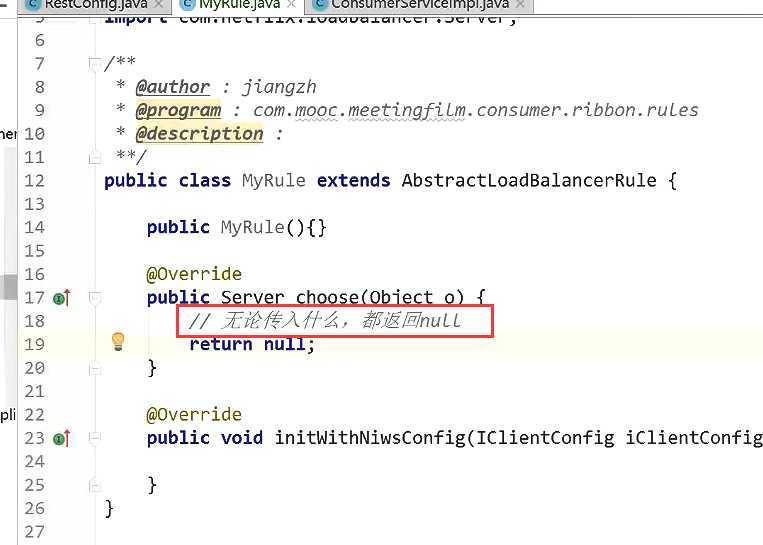This screenshot has width=763, height=545.
Task: Click the MyRule.java tab file icon
Action: [x=188, y=5]
